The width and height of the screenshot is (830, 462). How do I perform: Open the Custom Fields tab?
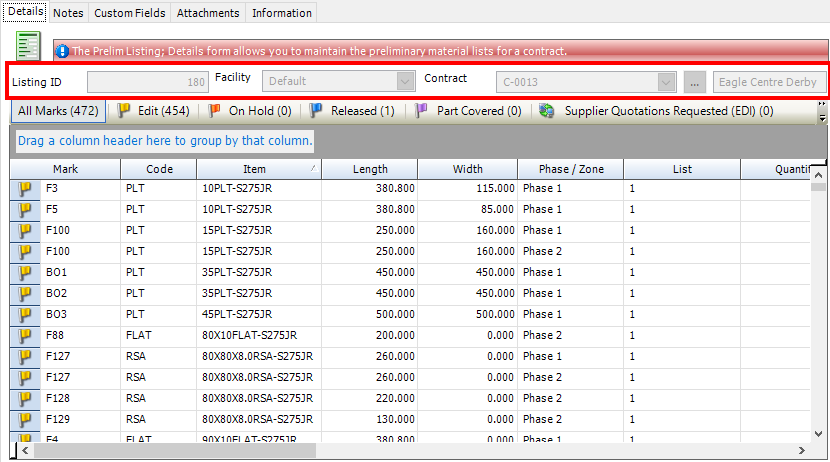[x=130, y=13]
